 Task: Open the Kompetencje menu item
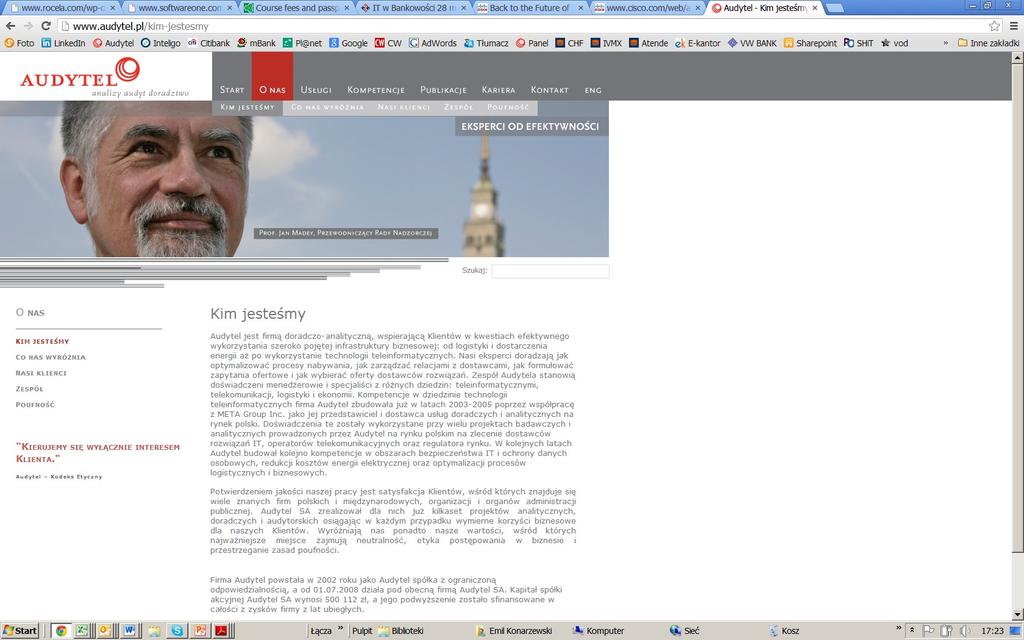pos(376,90)
